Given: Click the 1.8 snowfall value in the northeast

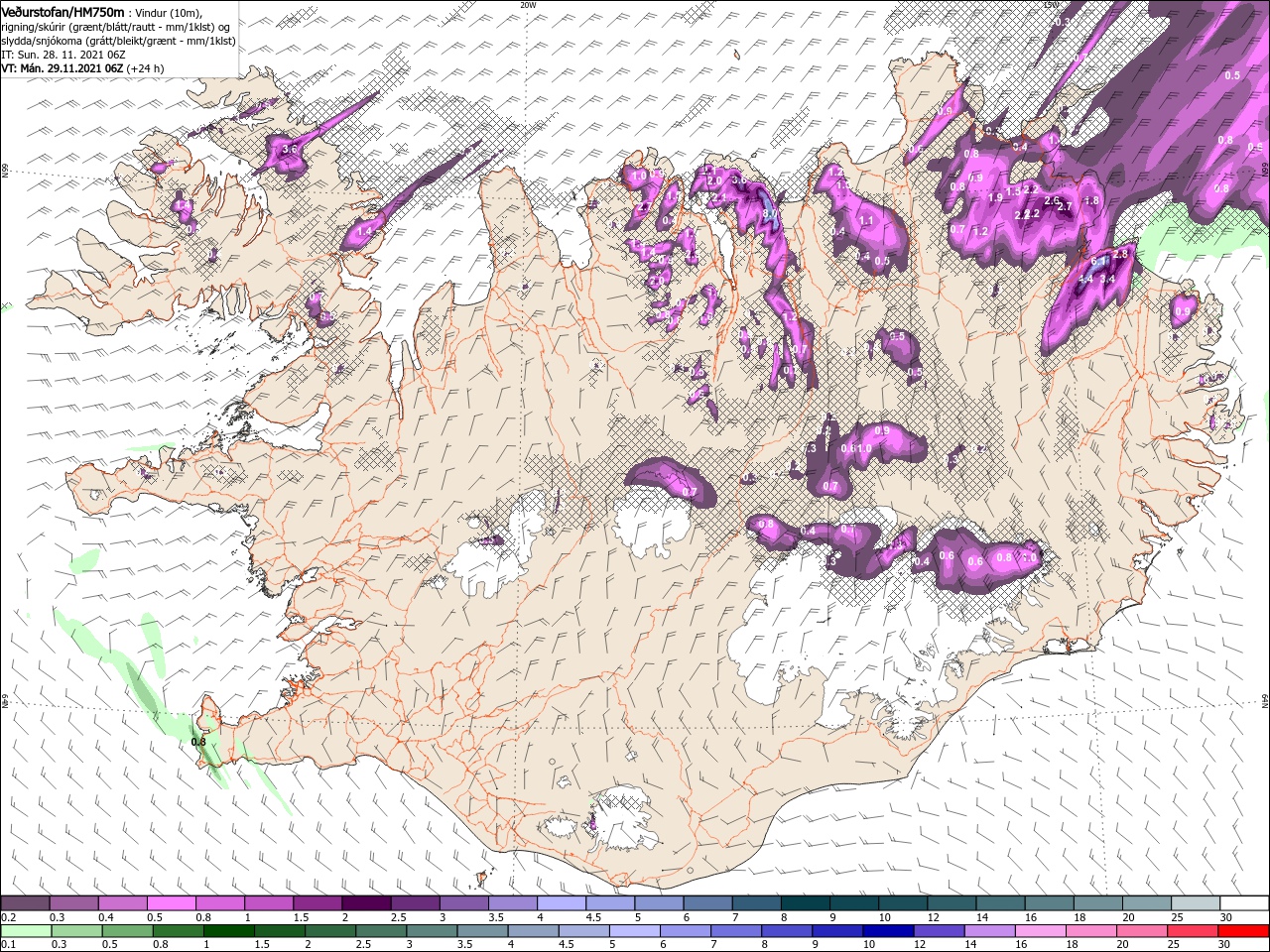Looking at the screenshot, I should [x=1092, y=200].
